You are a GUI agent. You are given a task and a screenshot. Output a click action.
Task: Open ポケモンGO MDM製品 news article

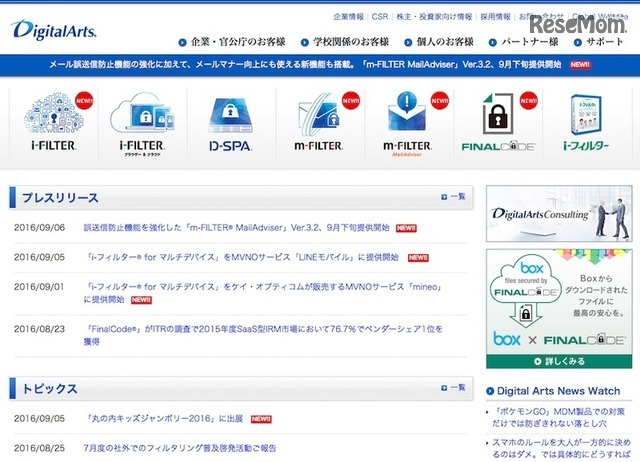(558, 417)
